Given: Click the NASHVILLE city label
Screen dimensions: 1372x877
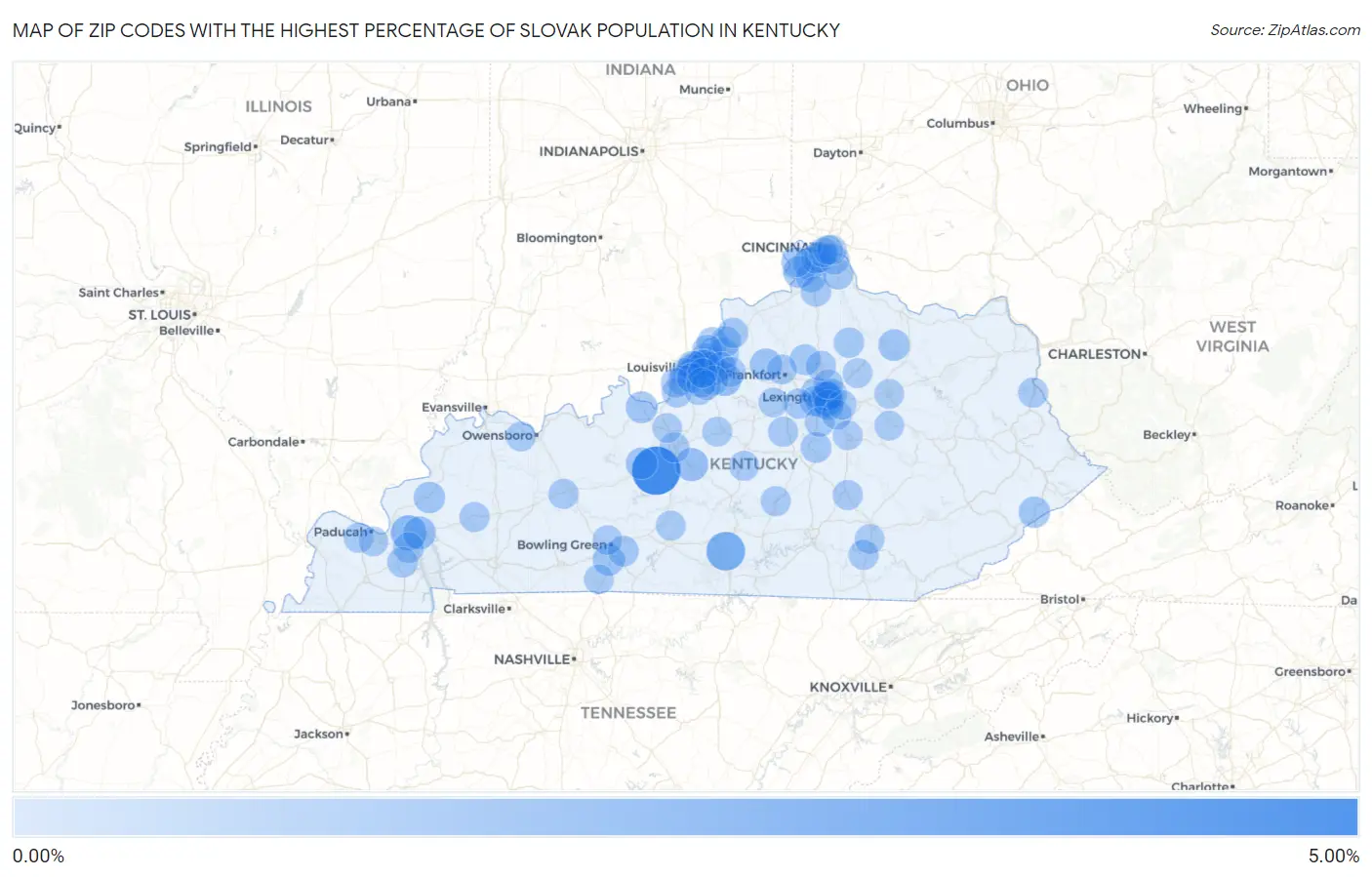Looking at the screenshot, I should click(x=533, y=659).
